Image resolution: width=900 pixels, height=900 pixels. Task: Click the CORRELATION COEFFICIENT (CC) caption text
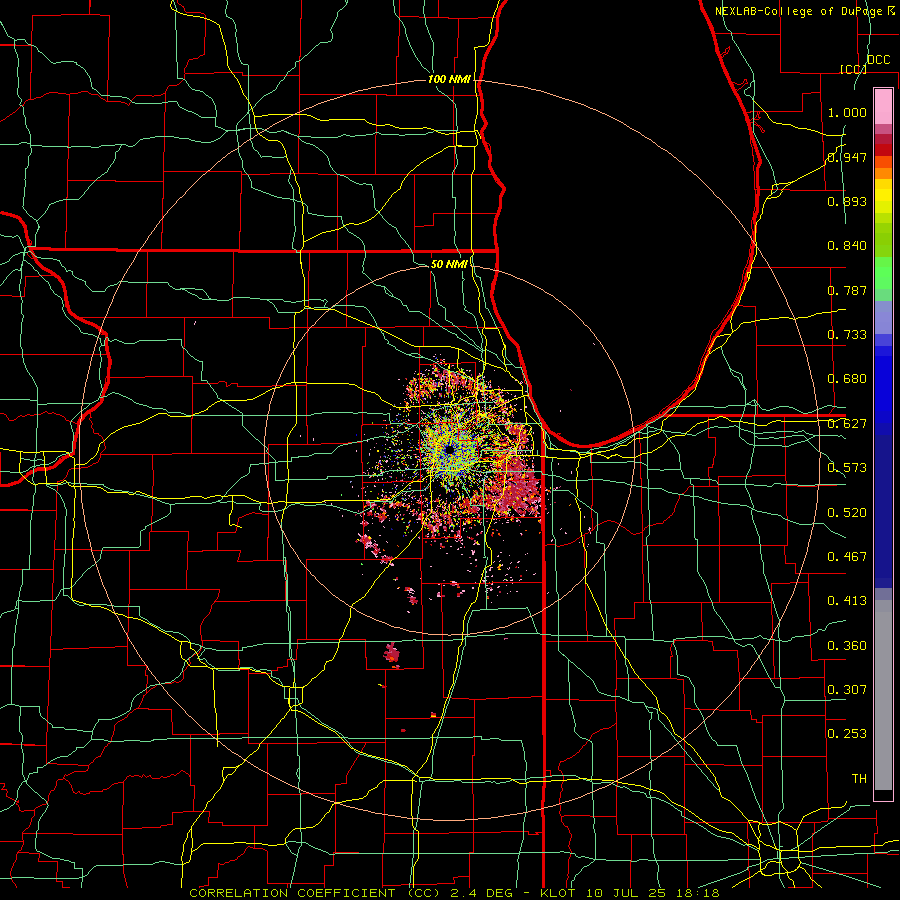click(315, 893)
